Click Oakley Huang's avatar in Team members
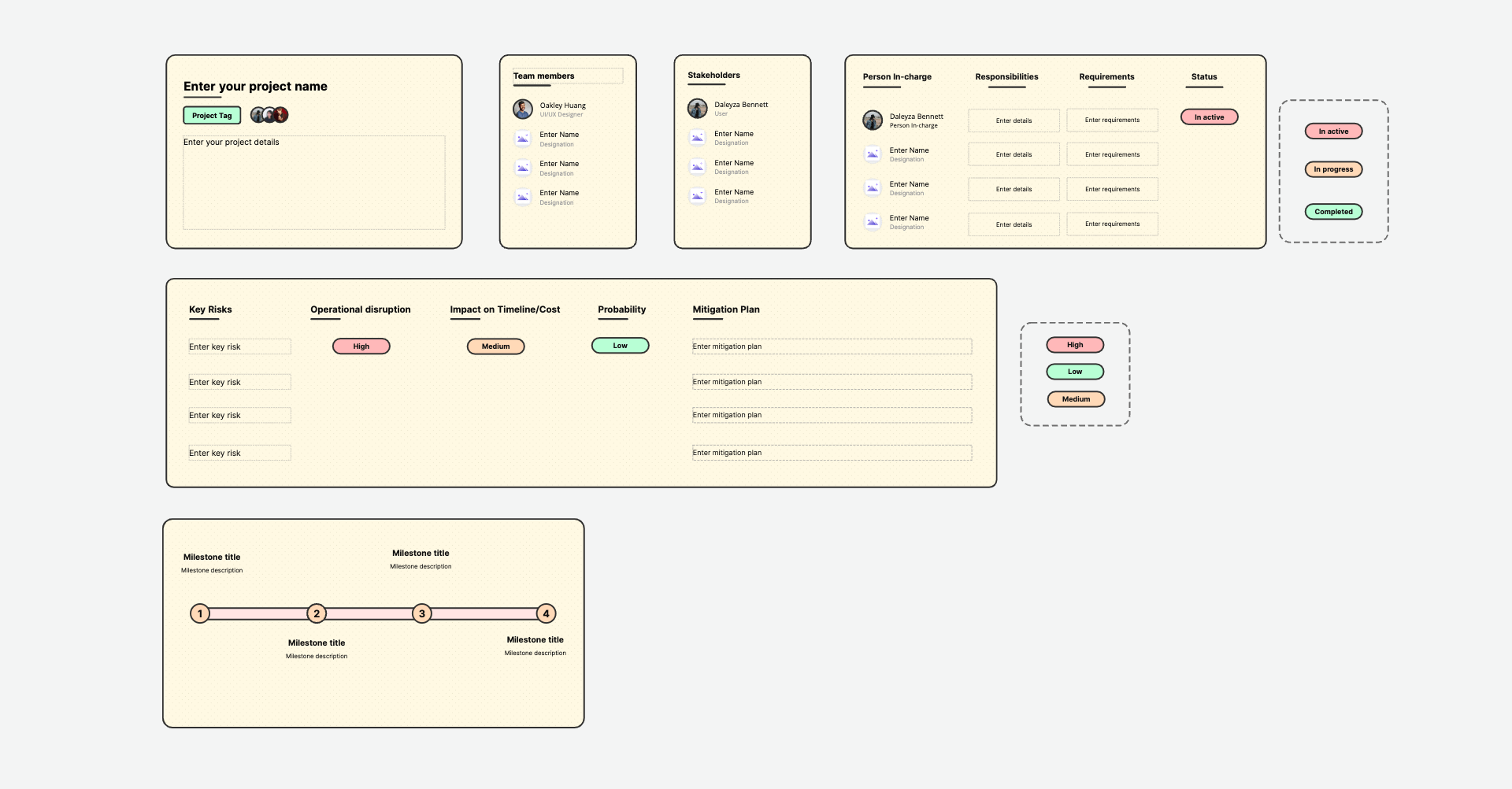1512x789 pixels. (x=523, y=109)
